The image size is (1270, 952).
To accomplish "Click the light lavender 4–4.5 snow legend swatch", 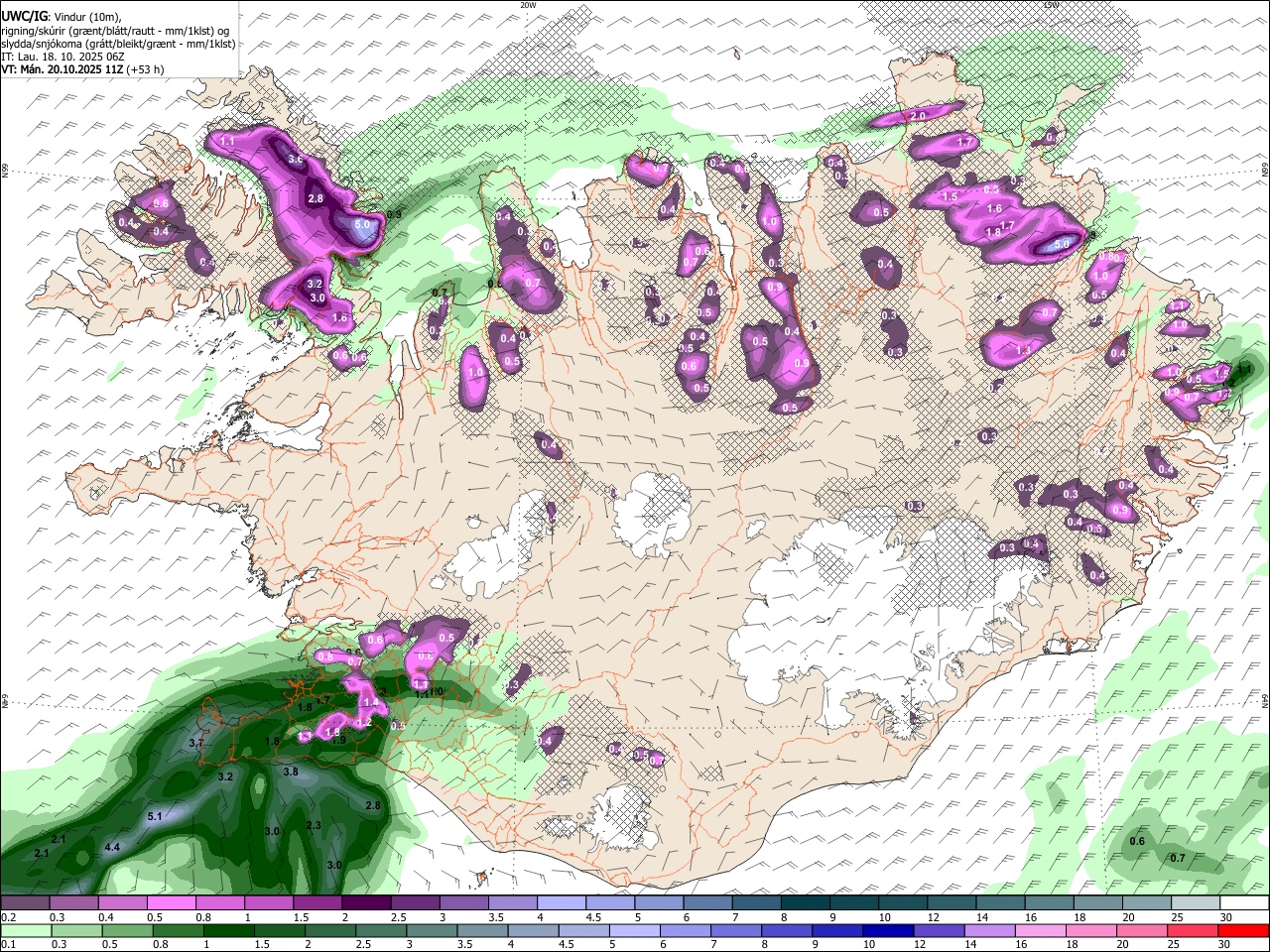I will coord(562,903).
